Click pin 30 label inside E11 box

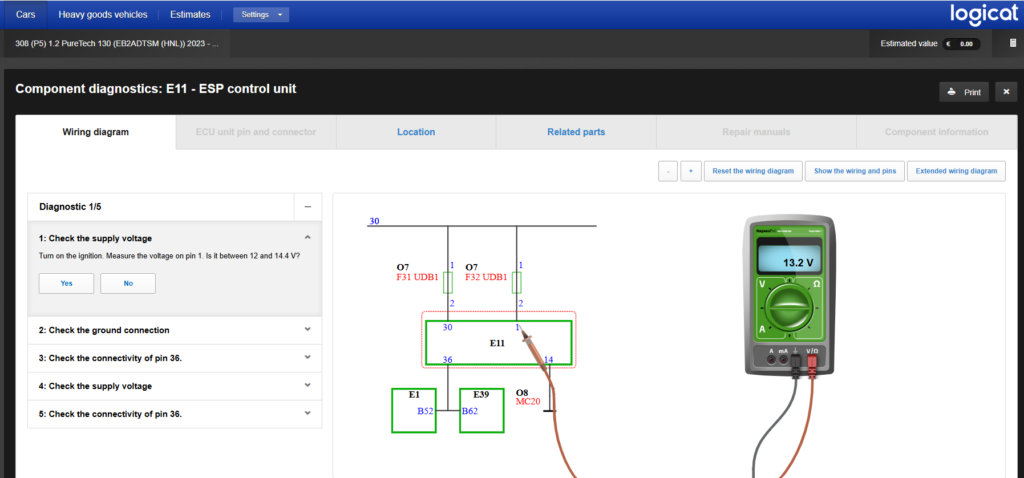[447, 327]
